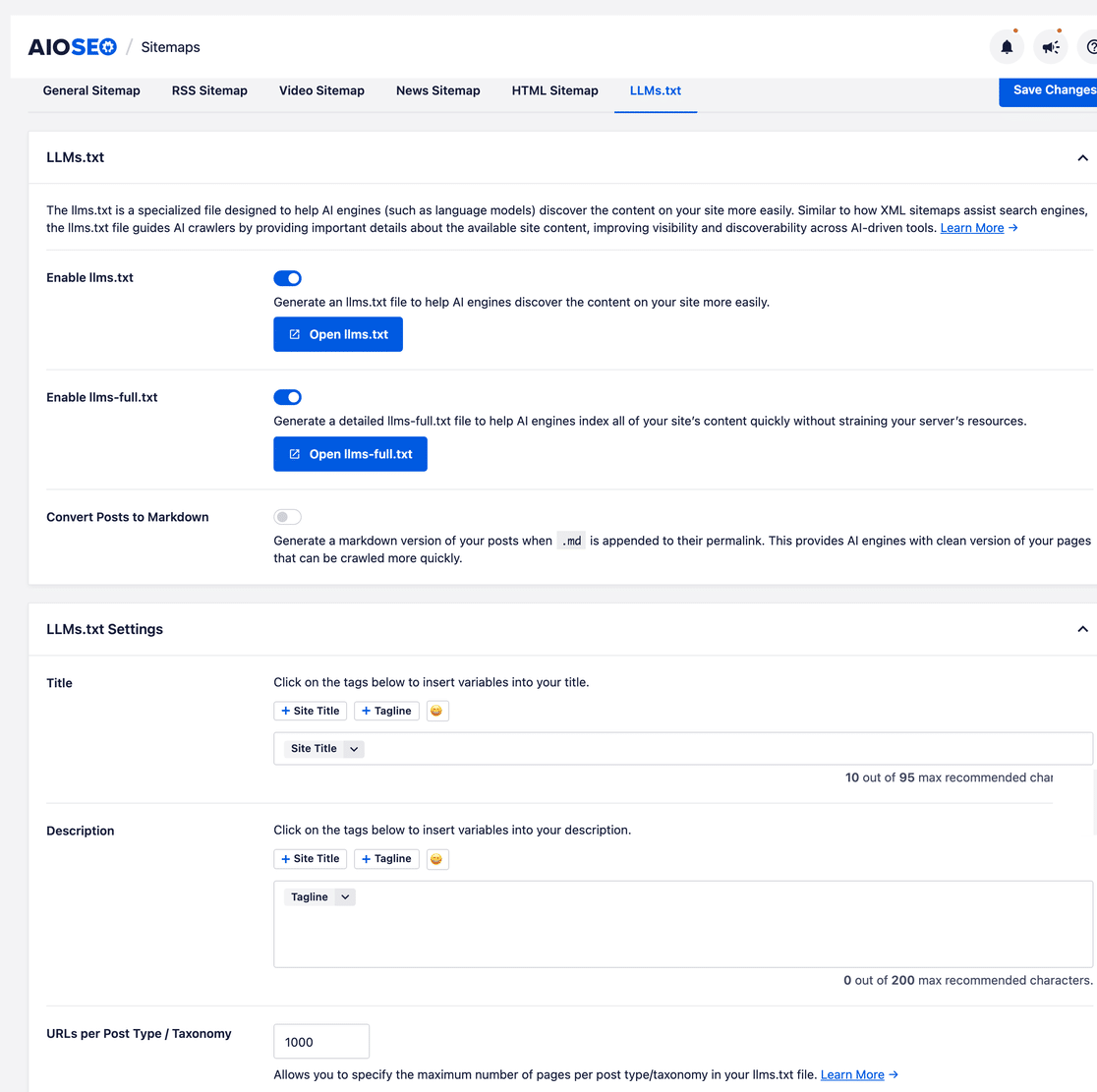The height and width of the screenshot is (1092, 1097).
Task: Switch to RSS Sitemap tab
Action: click(209, 91)
